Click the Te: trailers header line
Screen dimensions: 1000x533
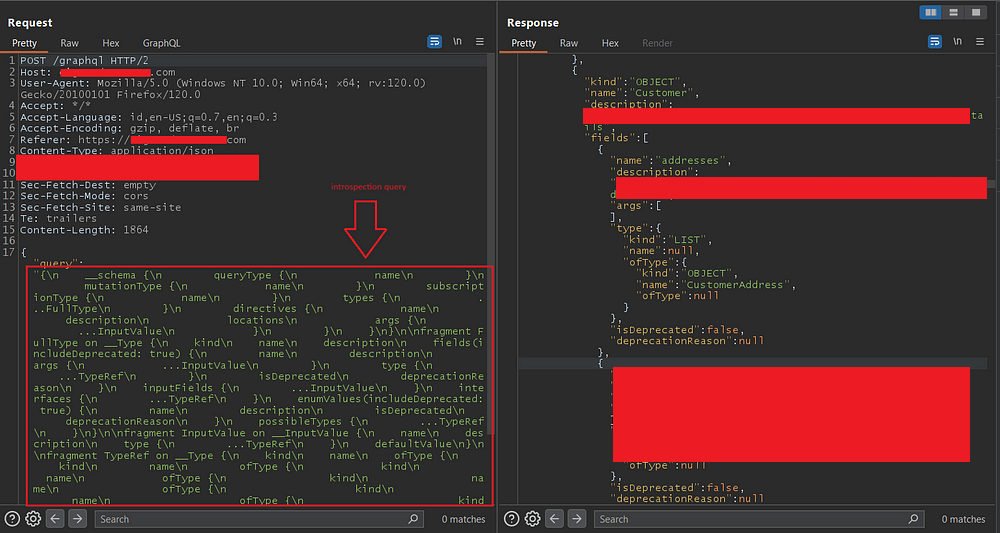coord(61,218)
